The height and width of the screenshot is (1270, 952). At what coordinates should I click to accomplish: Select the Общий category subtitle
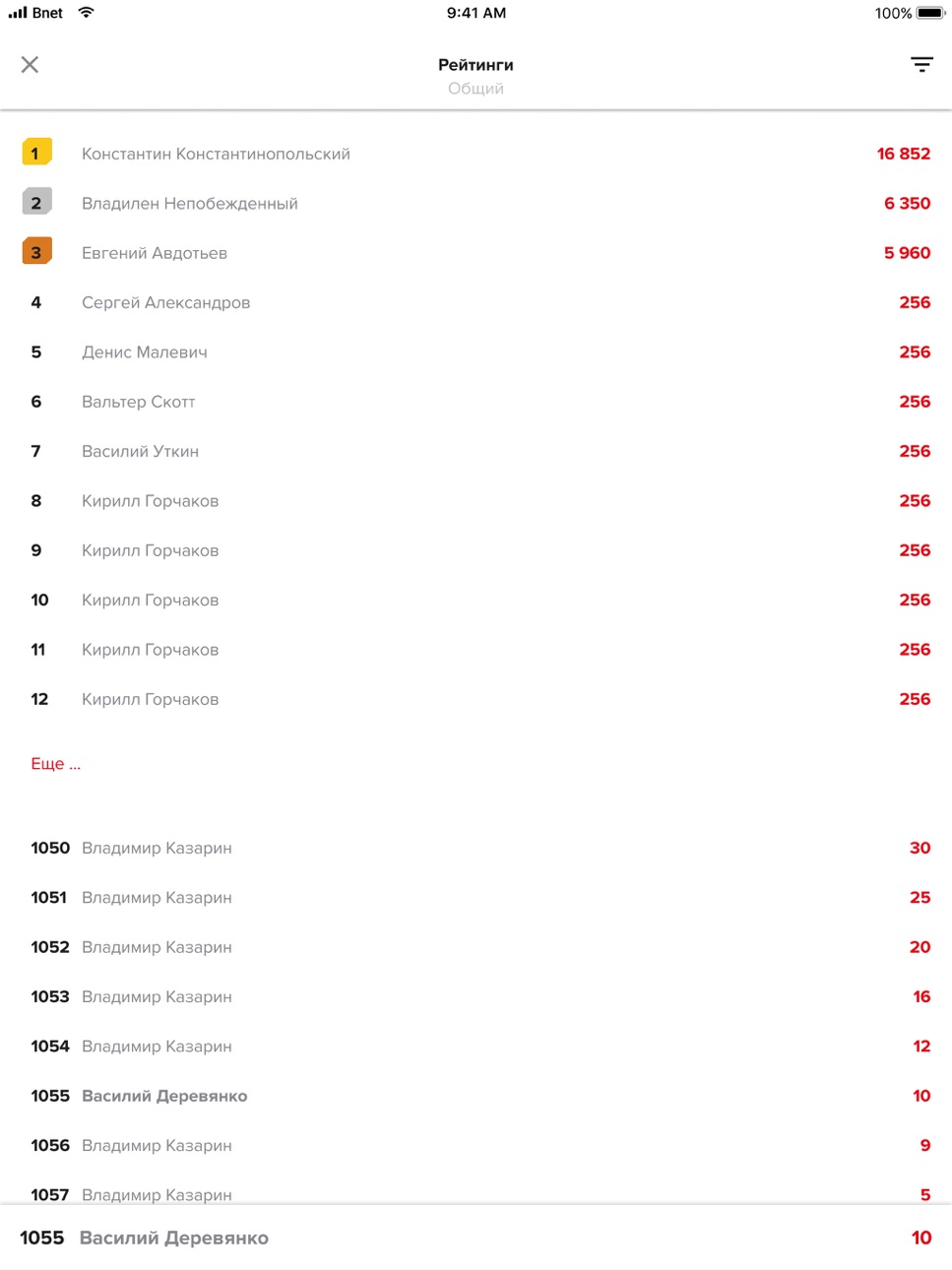click(x=476, y=89)
